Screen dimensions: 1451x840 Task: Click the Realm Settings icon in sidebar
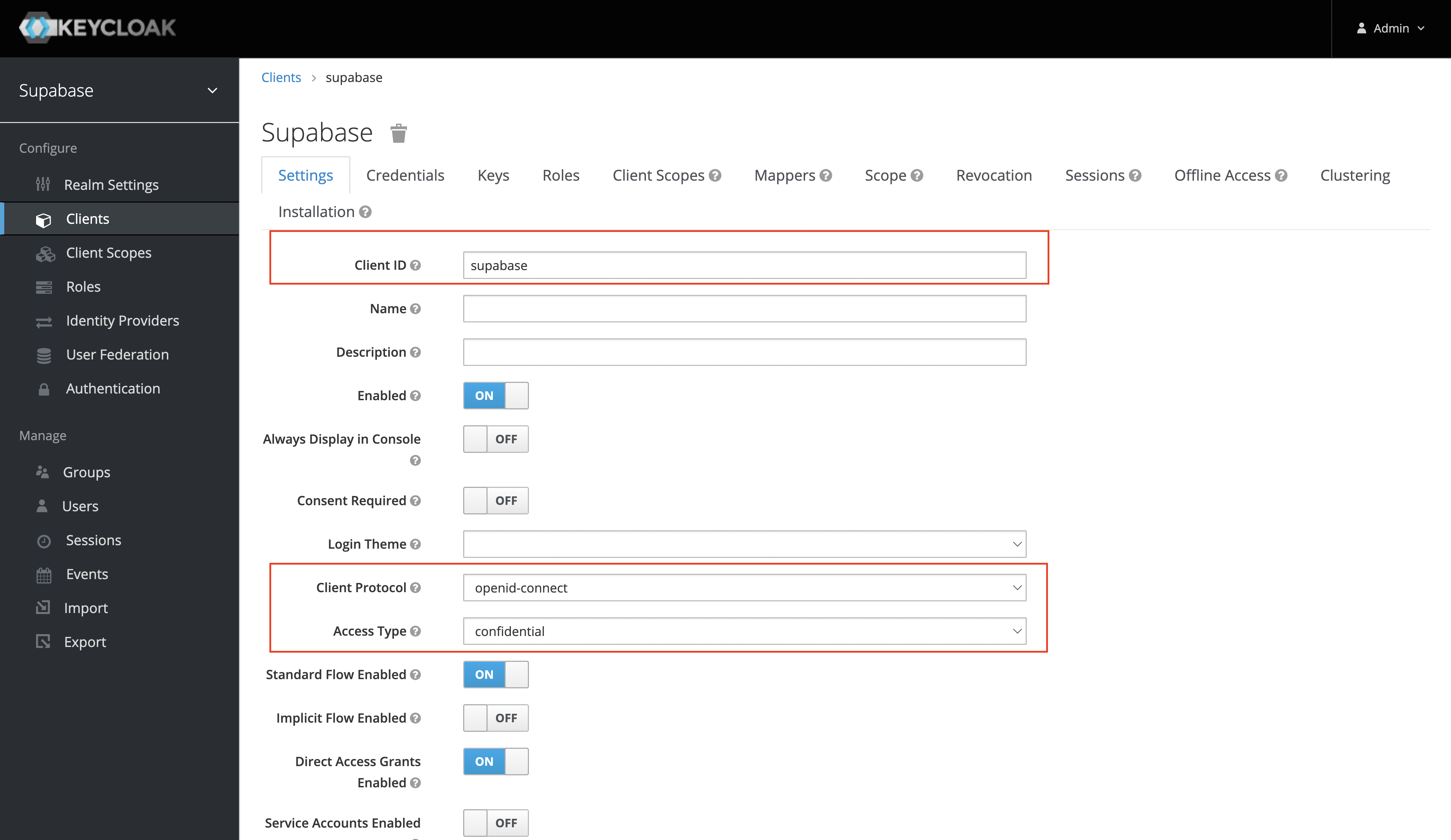pyautogui.click(x=43, y=184)
